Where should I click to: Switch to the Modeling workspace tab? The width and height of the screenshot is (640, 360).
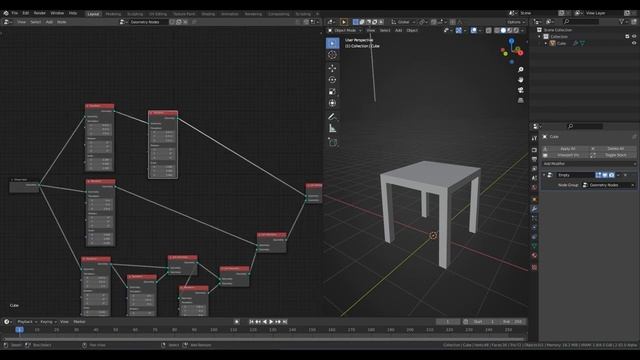pyautogui.click(x=113, y=14)
